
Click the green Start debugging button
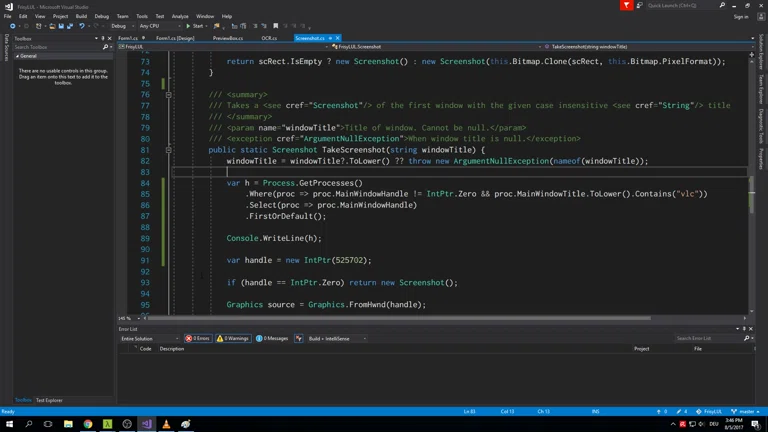coord(195,26)
